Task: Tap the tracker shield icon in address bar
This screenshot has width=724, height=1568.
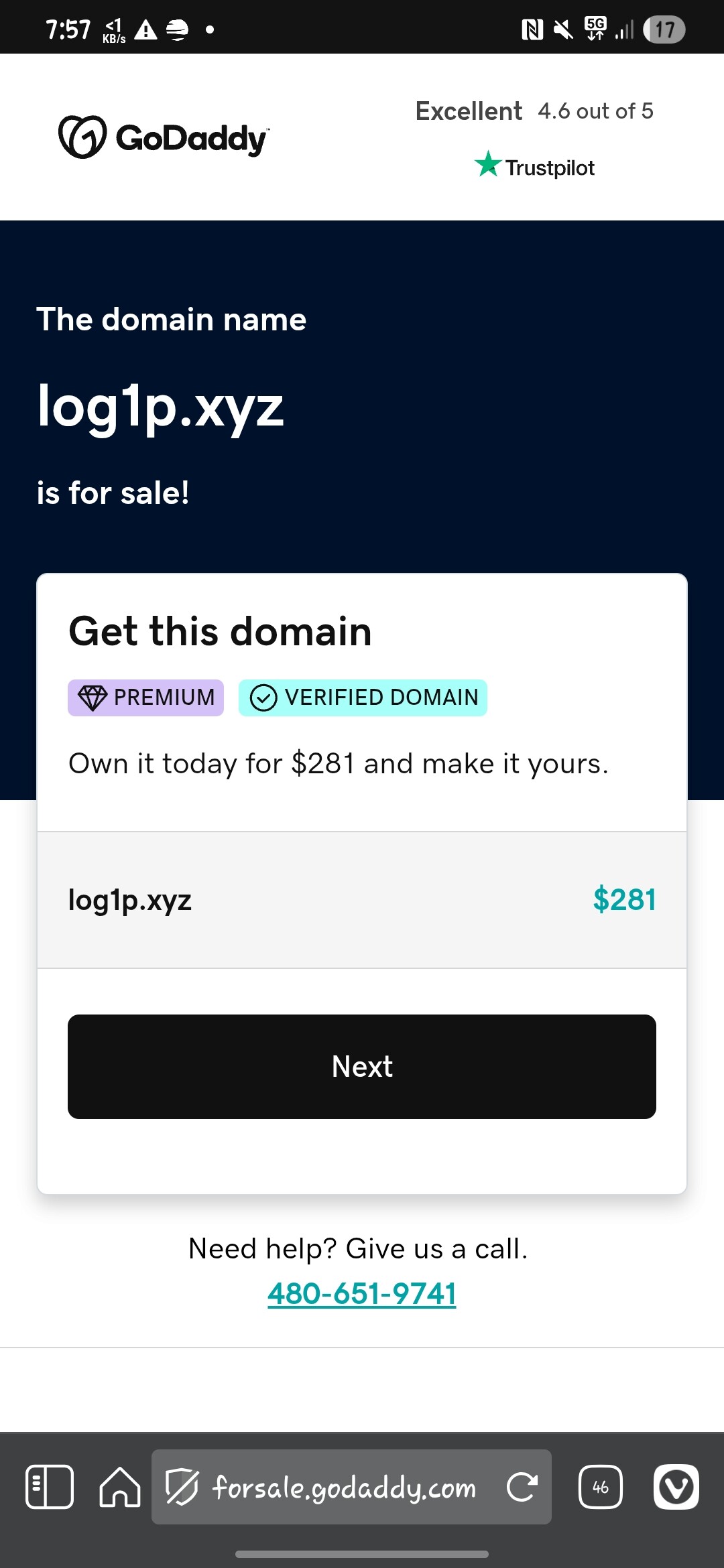Action: click(182, 1487)
